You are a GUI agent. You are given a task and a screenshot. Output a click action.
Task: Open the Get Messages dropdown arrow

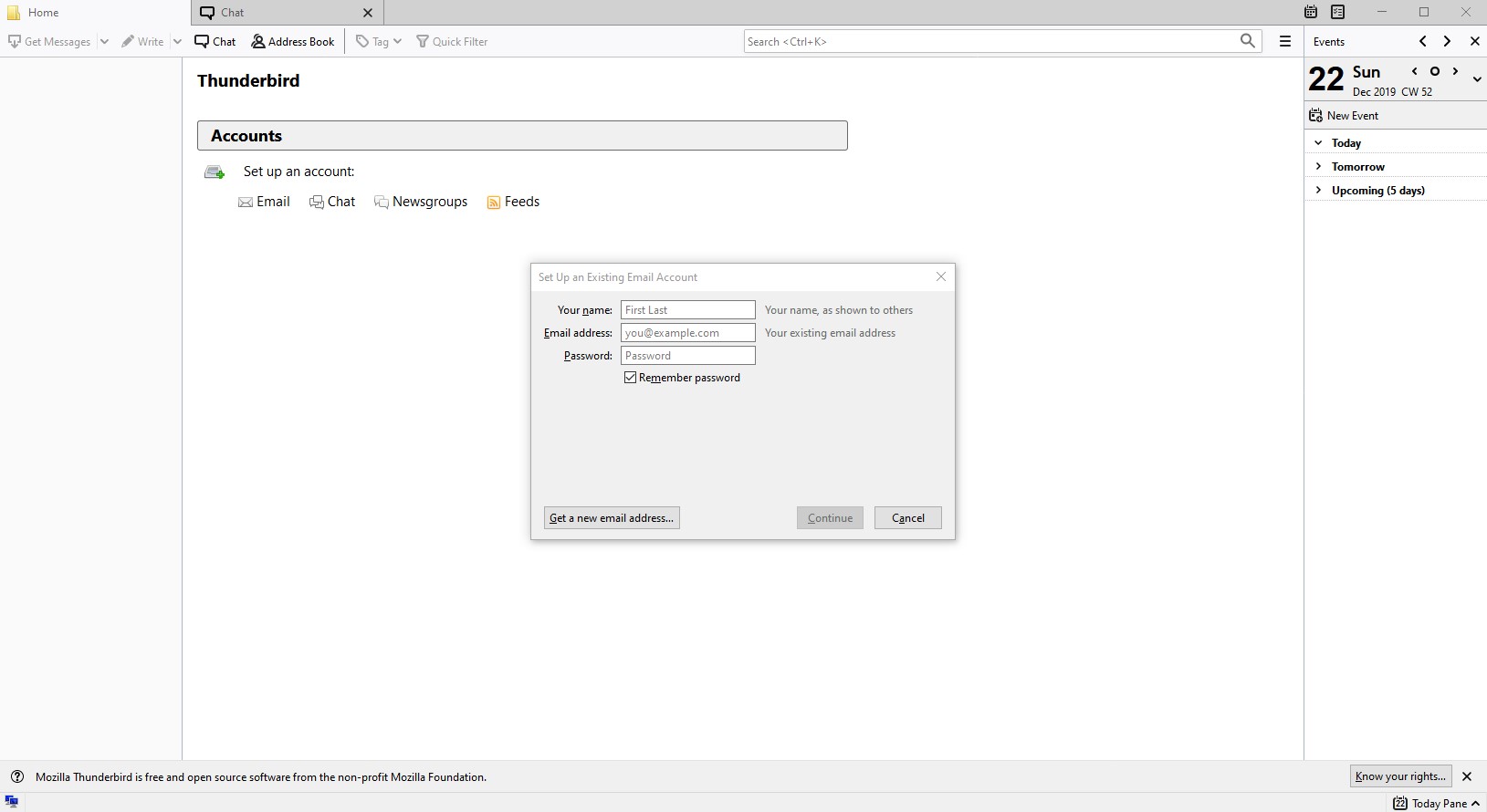(x=104, y=41)
